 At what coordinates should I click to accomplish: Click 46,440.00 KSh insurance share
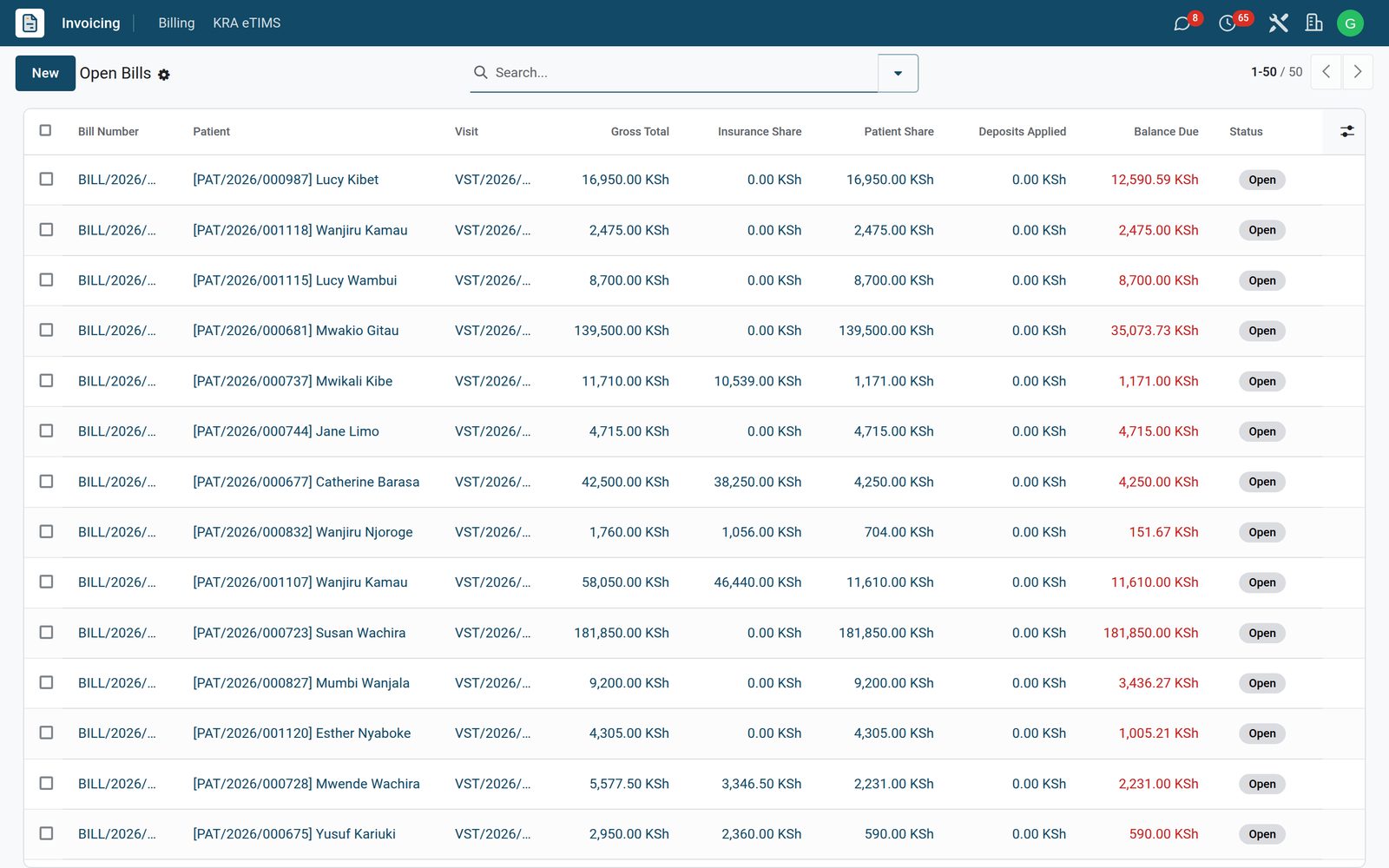click(x=757, y=582)
